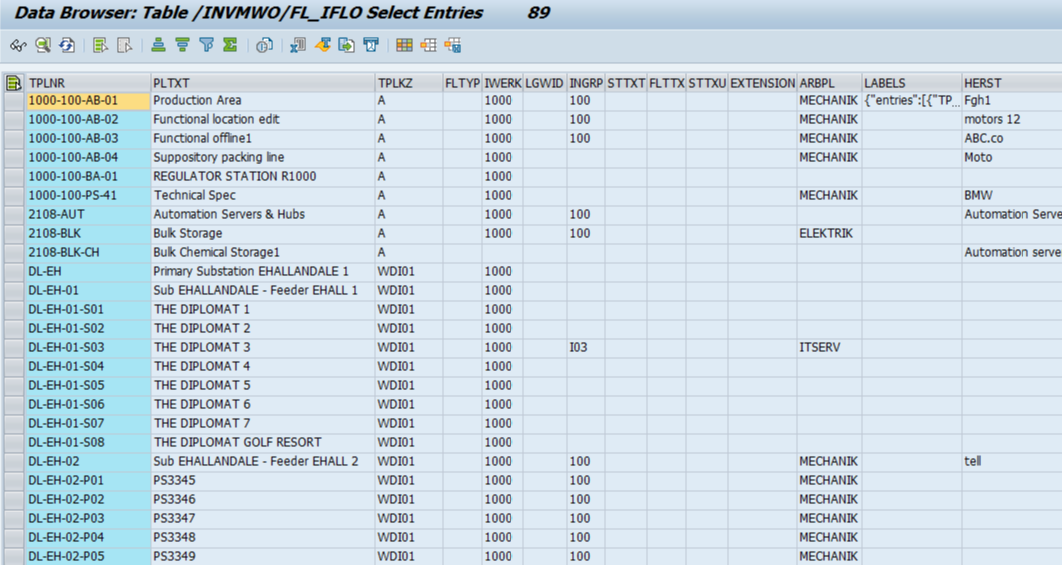Click the Total sigma icon
The height and width of the screenshot is (565, 1063).
tap(230, 45)
